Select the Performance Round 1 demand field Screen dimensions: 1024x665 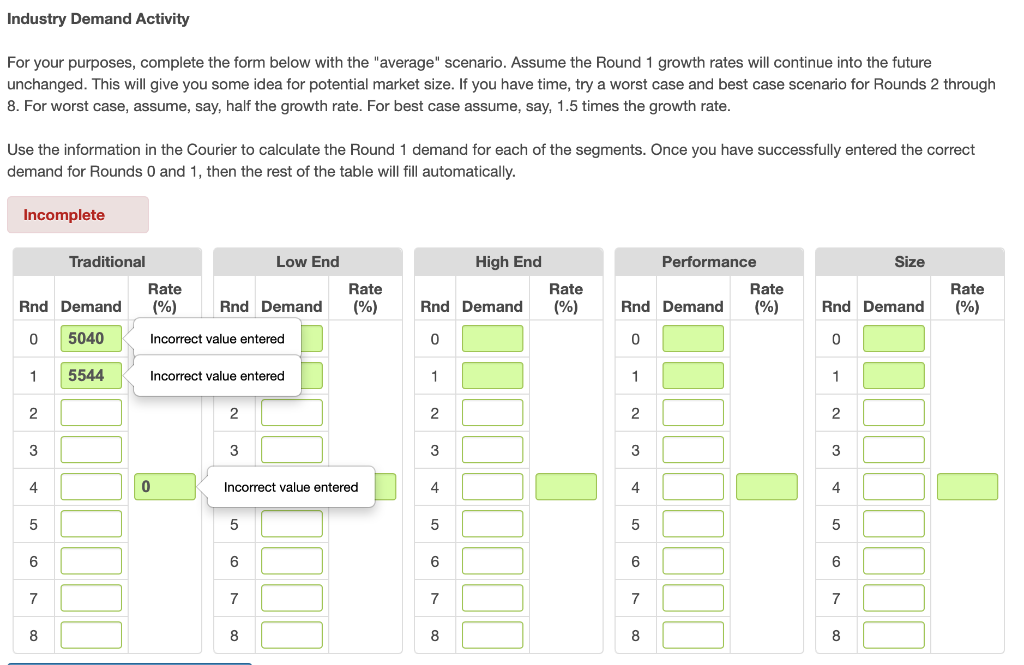click(693, 376)
